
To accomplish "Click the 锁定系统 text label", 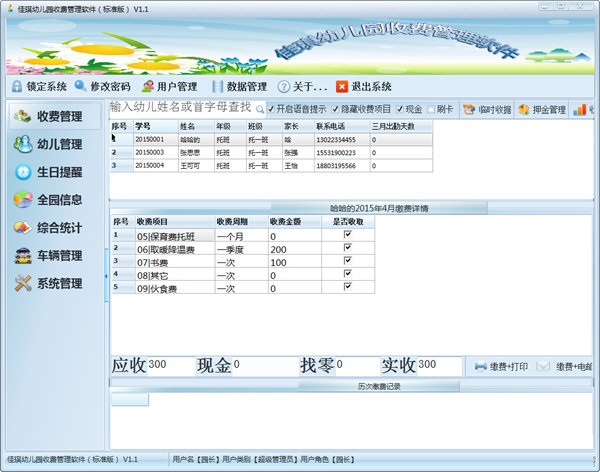I will (x=46, y=87).
